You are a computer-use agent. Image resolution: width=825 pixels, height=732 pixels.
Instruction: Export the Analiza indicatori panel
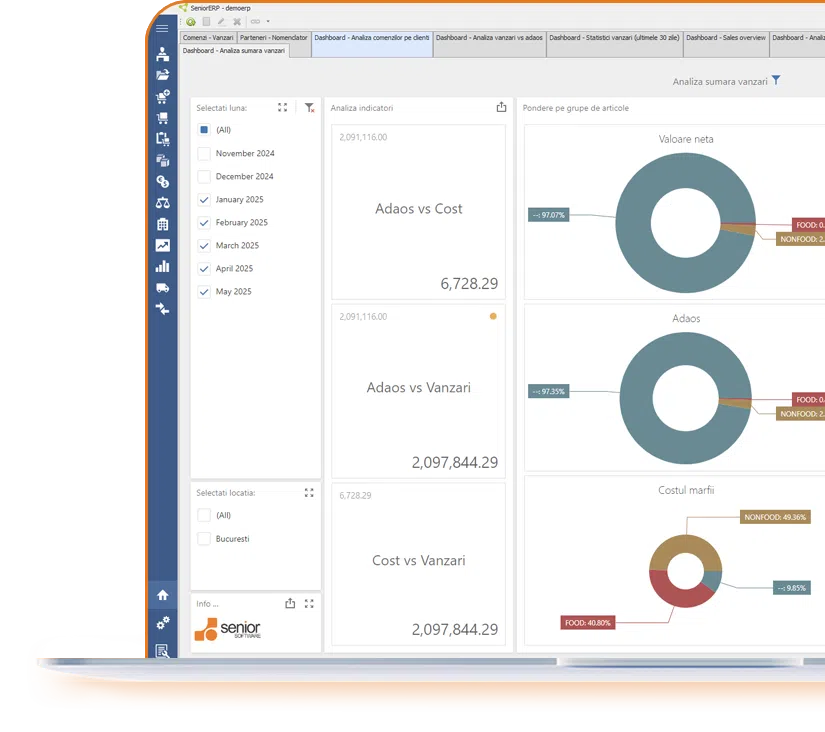click(x=501, y=108)
